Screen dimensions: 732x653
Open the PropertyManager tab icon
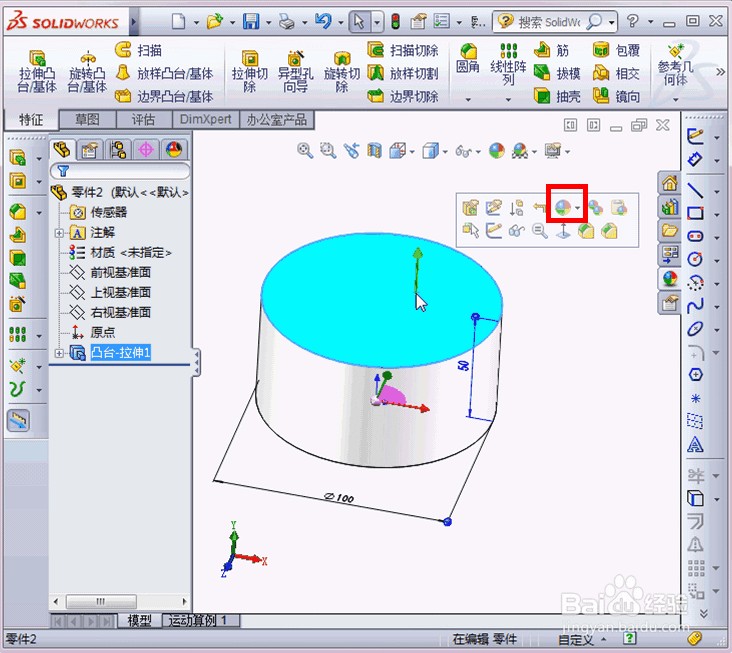[x=89, y=150]
